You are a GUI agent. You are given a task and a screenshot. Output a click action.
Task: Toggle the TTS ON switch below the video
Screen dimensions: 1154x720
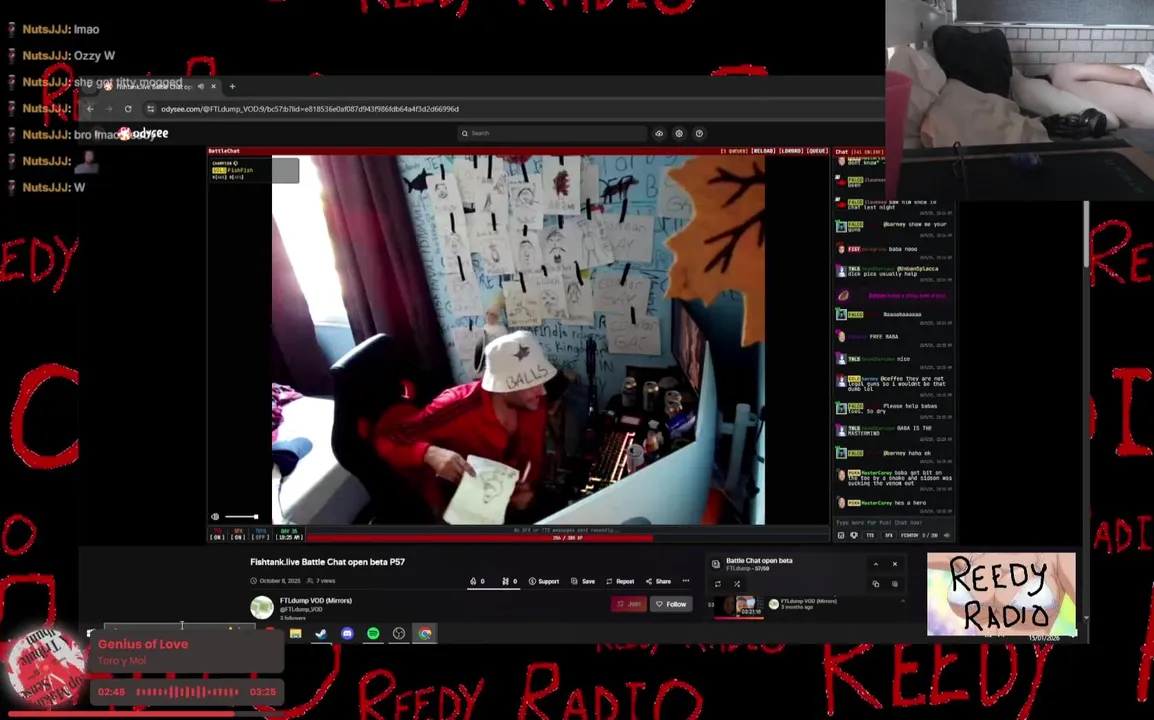click(217, 534)
